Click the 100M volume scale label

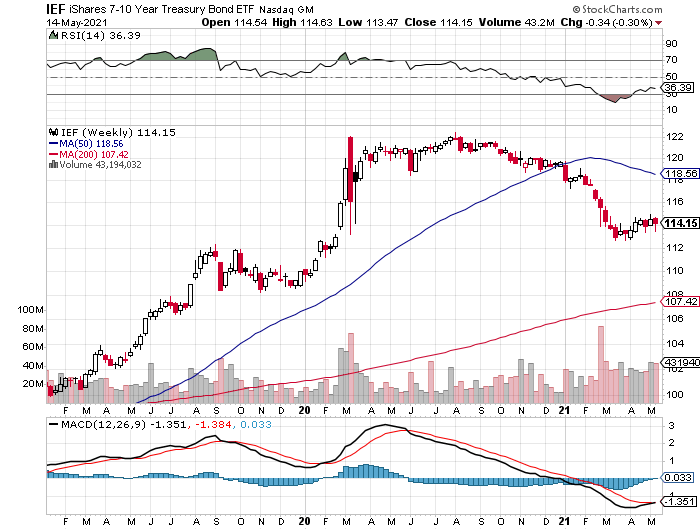click(x=30, y=309)
